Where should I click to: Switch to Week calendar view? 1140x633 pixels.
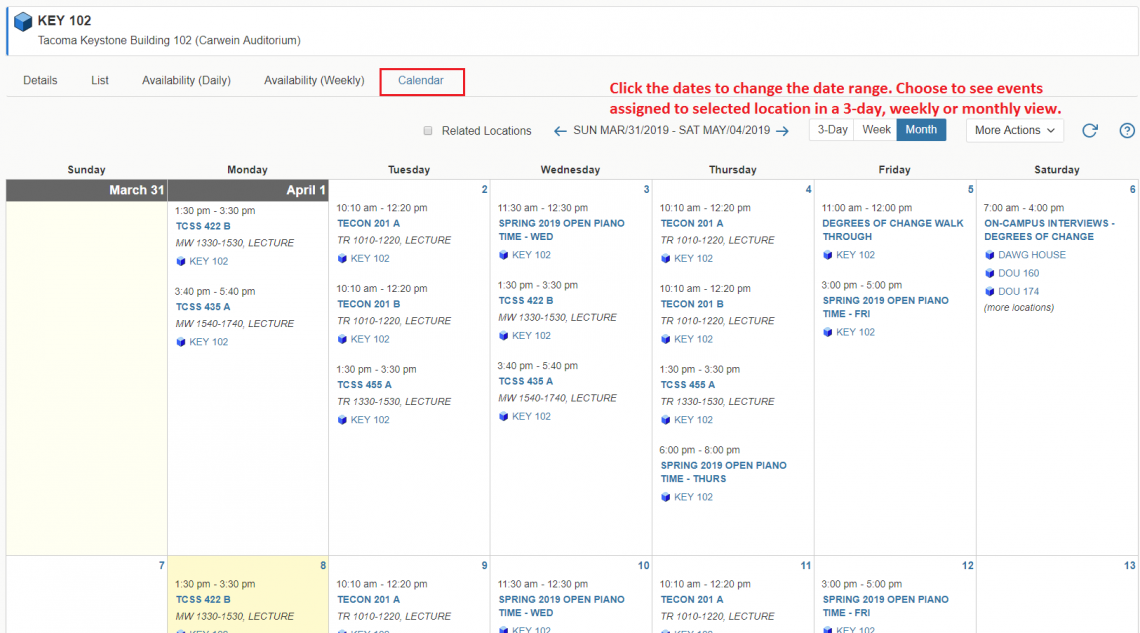(876, 130)
